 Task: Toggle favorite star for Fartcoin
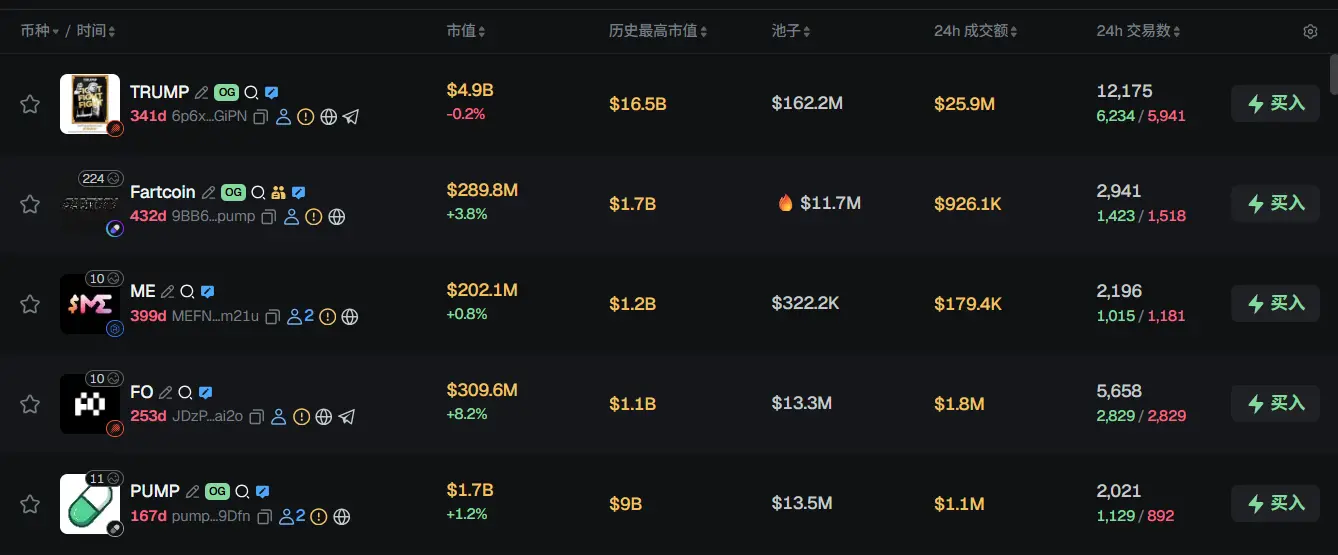click(30, 204)
